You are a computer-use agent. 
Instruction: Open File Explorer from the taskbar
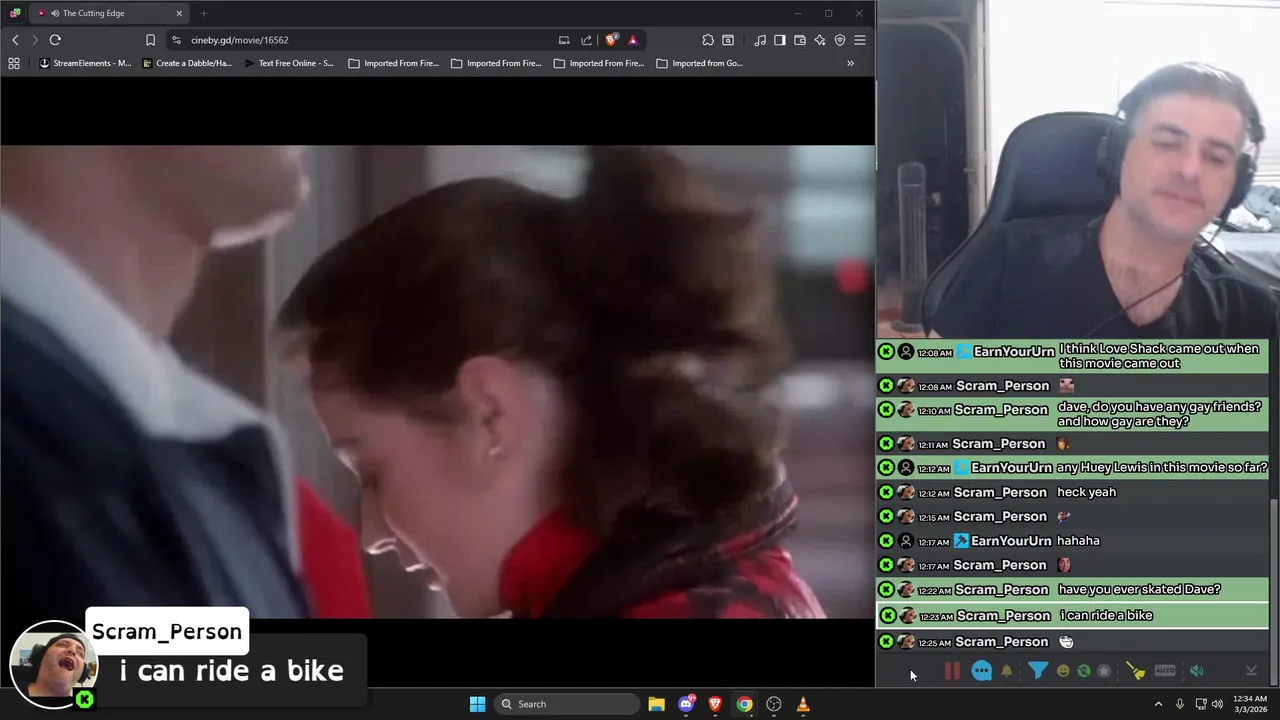[656, 704]
